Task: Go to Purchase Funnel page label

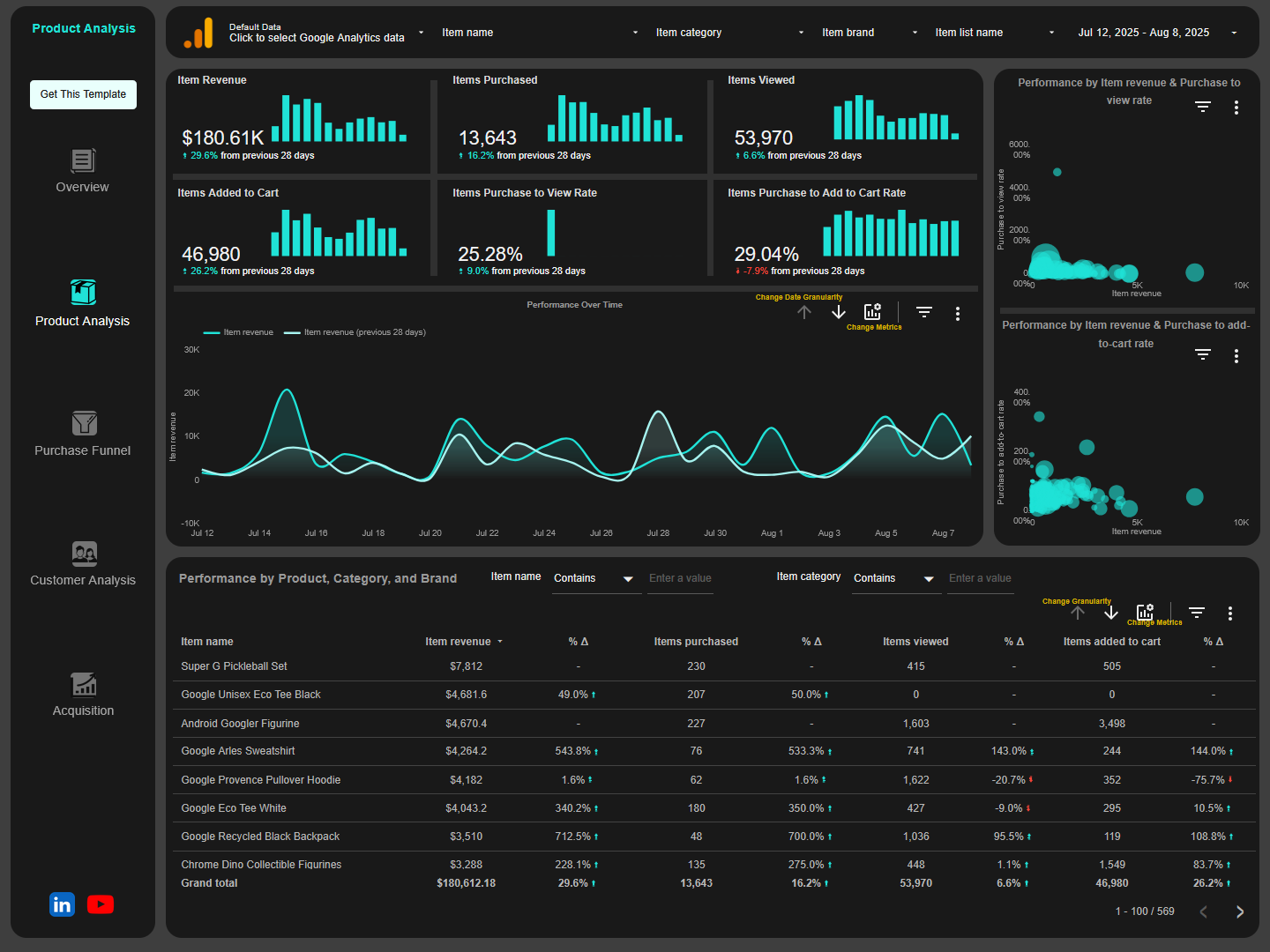Action: 83,450
